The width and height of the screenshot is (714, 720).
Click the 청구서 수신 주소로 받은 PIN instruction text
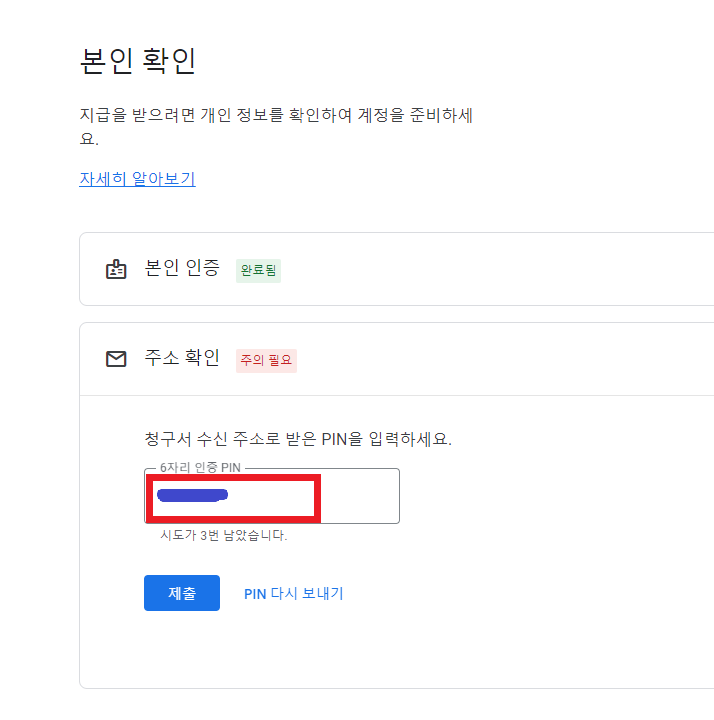[x=298, y=439]
